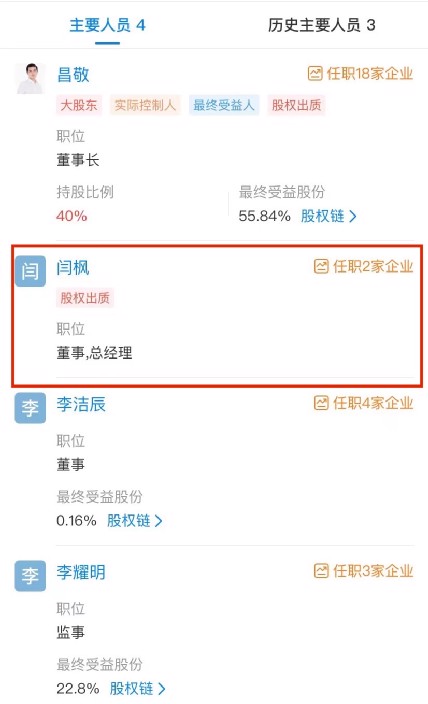Open 李洁辰 name link
The height and width of the screenshot is (704, 428).
[81, 404]
